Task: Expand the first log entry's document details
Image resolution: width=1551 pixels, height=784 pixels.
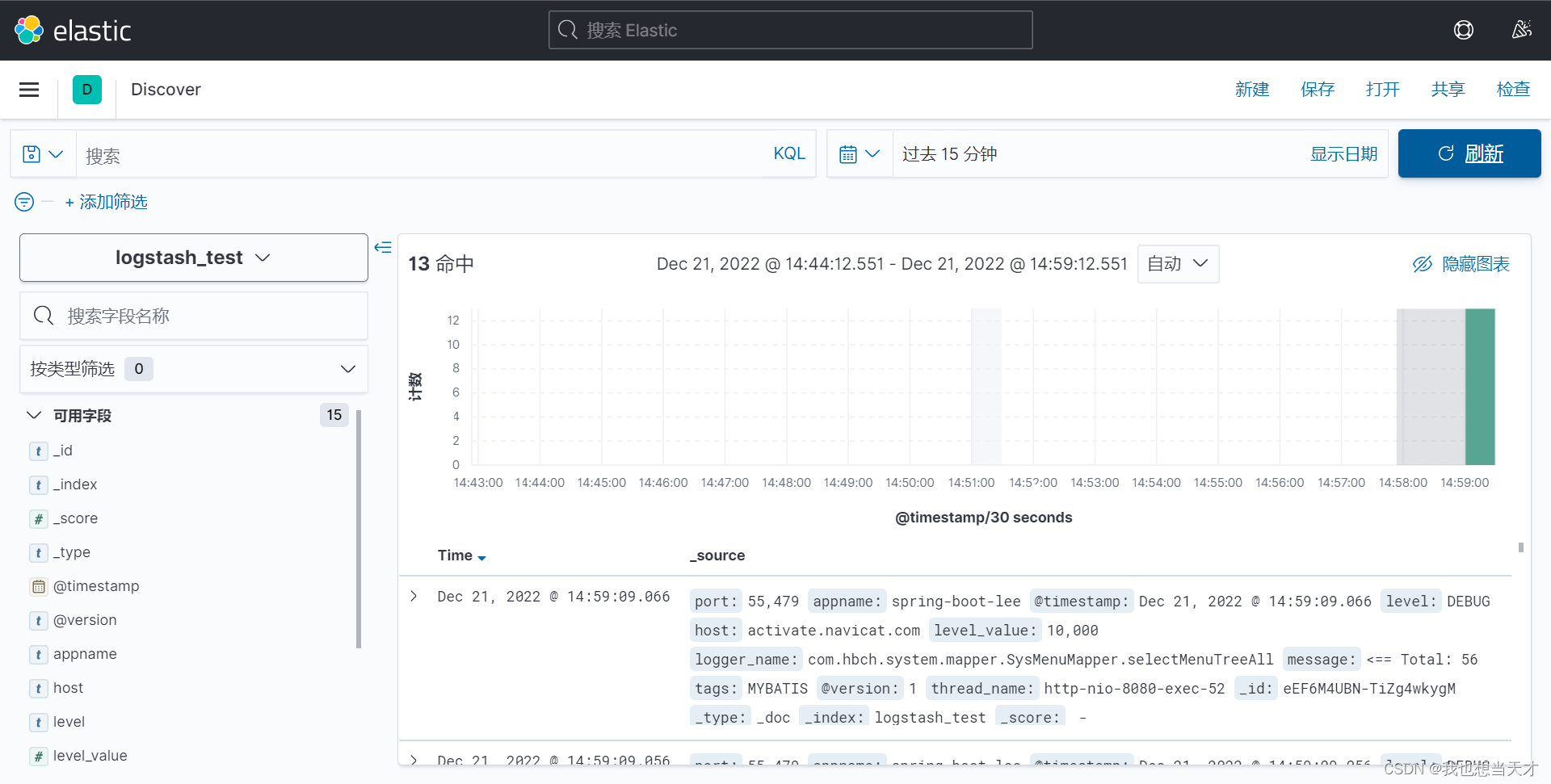Action: [x=414, y=596]
